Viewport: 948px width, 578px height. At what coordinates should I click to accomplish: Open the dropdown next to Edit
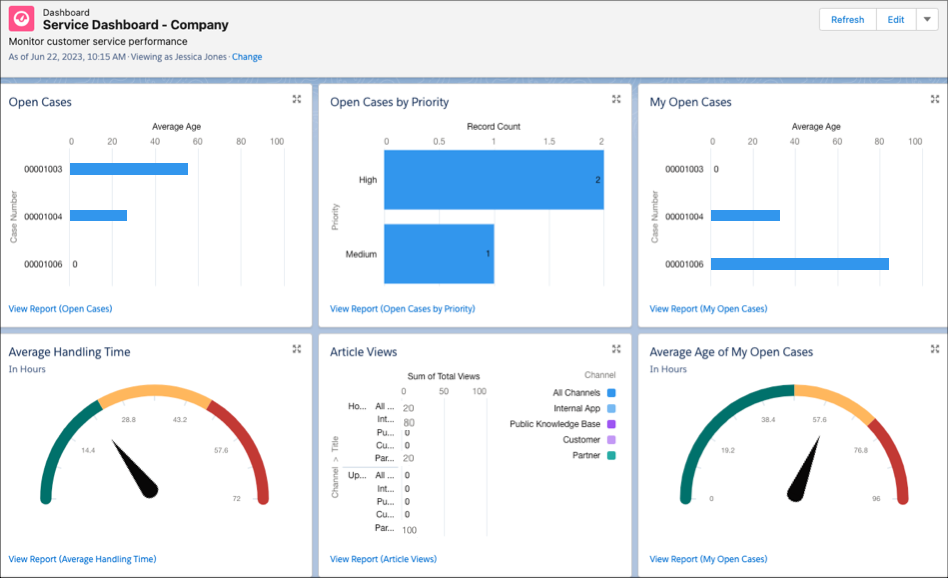coord(928,19)
